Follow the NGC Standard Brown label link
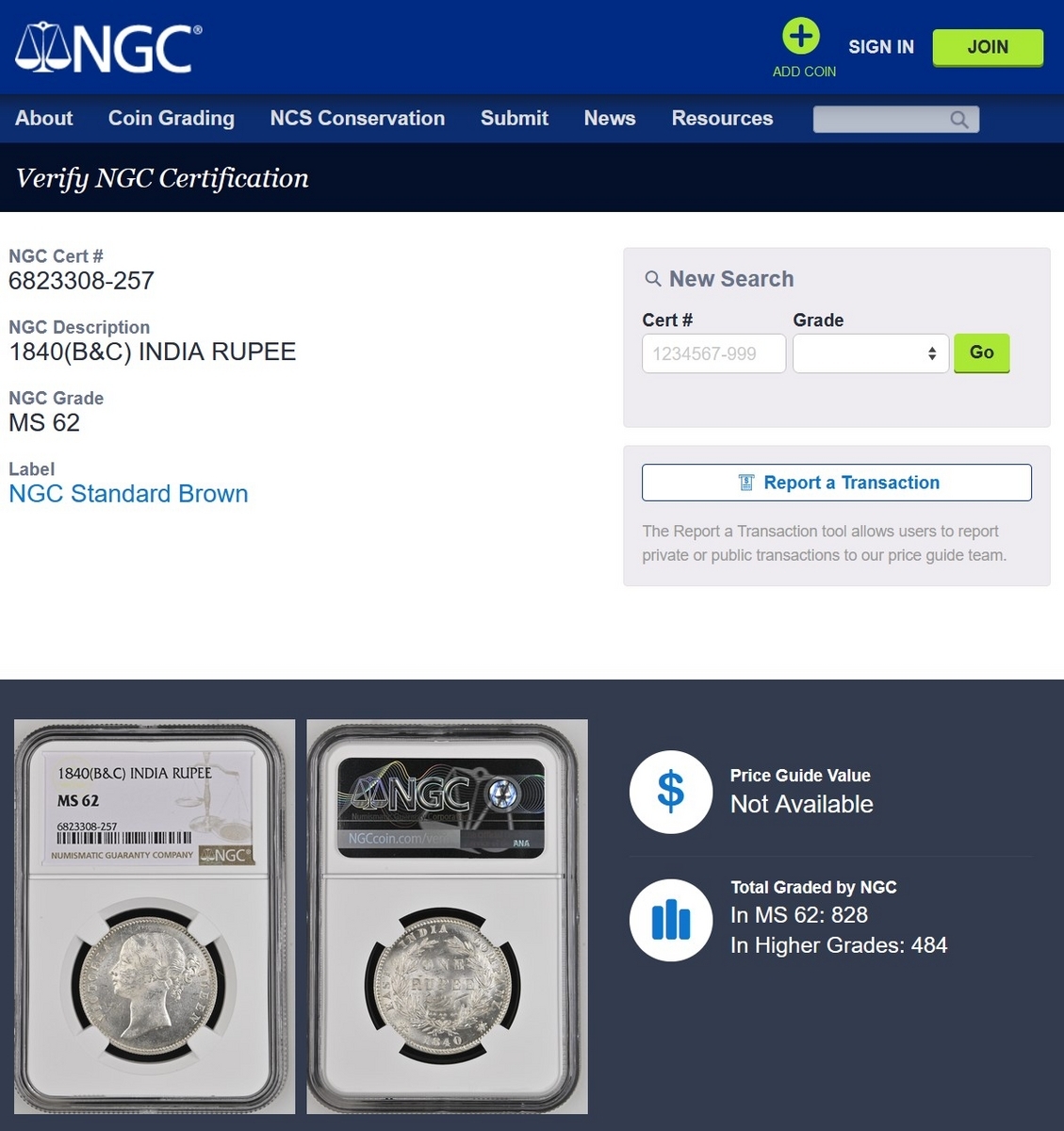This screenshot has width=1064, height=1131. [128, 494]
